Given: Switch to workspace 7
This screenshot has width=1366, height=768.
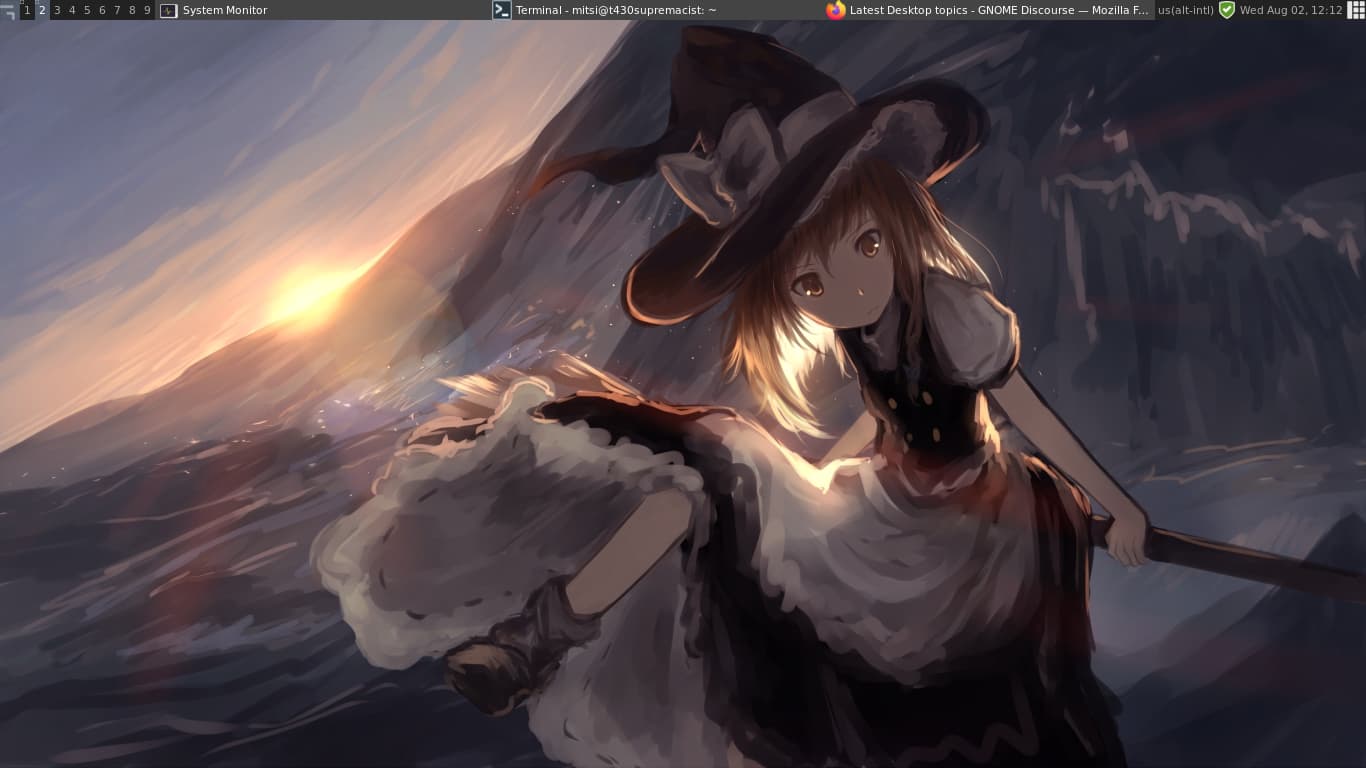Looking at the screenshot, I should click(x=117, y=10).
